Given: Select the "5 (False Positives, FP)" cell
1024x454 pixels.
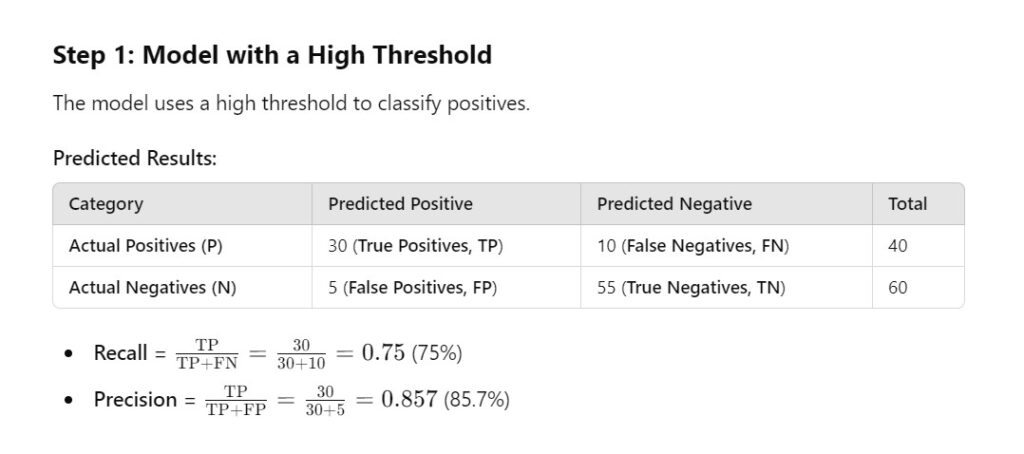Looking at the screenshot, I should pos(412,288).
